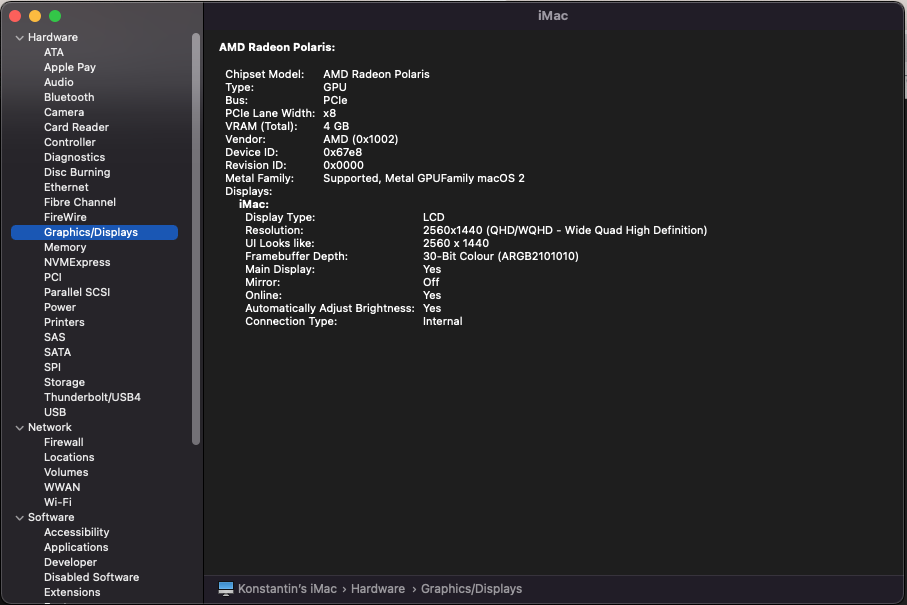Viewport: 907px width, 605px height.
Task: Click the sidebar vertical scrollbar
Action: [x=196, y=239]
